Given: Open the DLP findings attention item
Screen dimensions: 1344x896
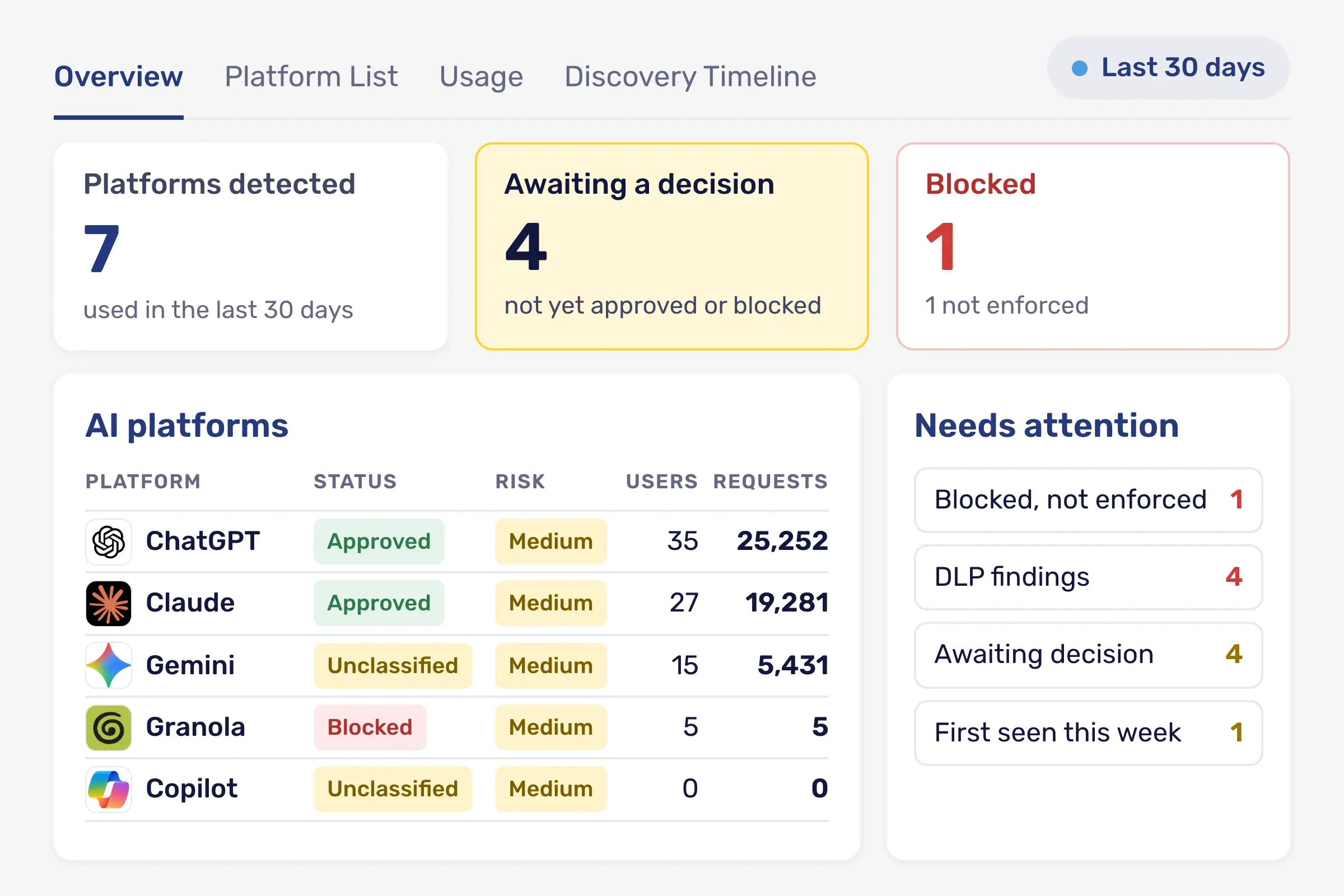Looking at the screenshot, I should (1088, 577).
